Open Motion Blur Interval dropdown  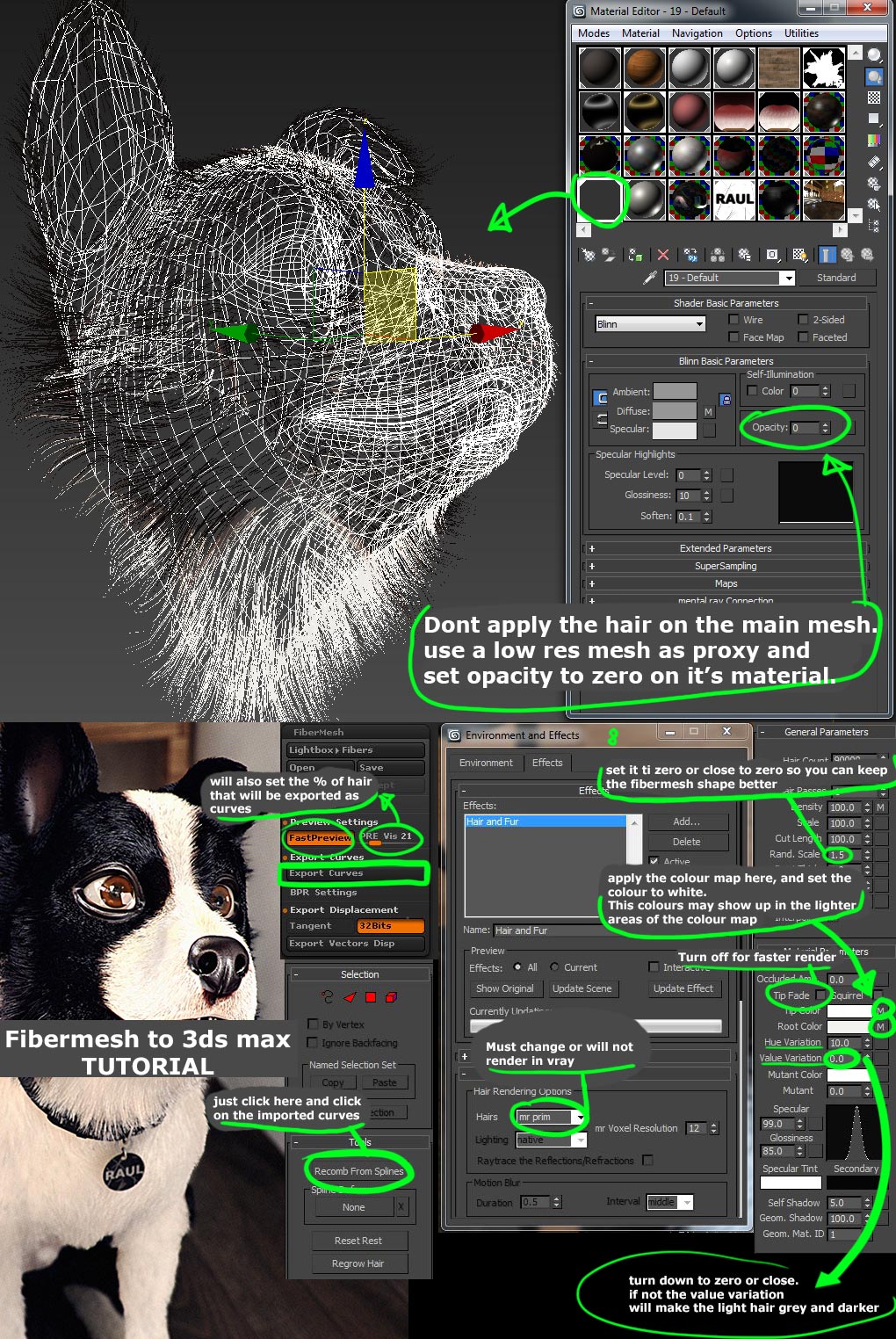click(670, 1202)
